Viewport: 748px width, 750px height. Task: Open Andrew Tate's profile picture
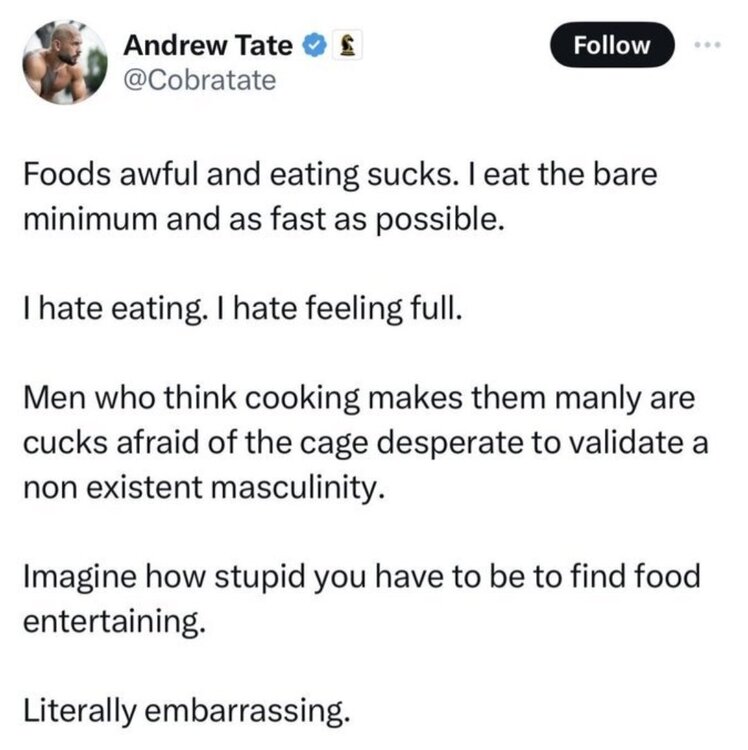(66, 62)
